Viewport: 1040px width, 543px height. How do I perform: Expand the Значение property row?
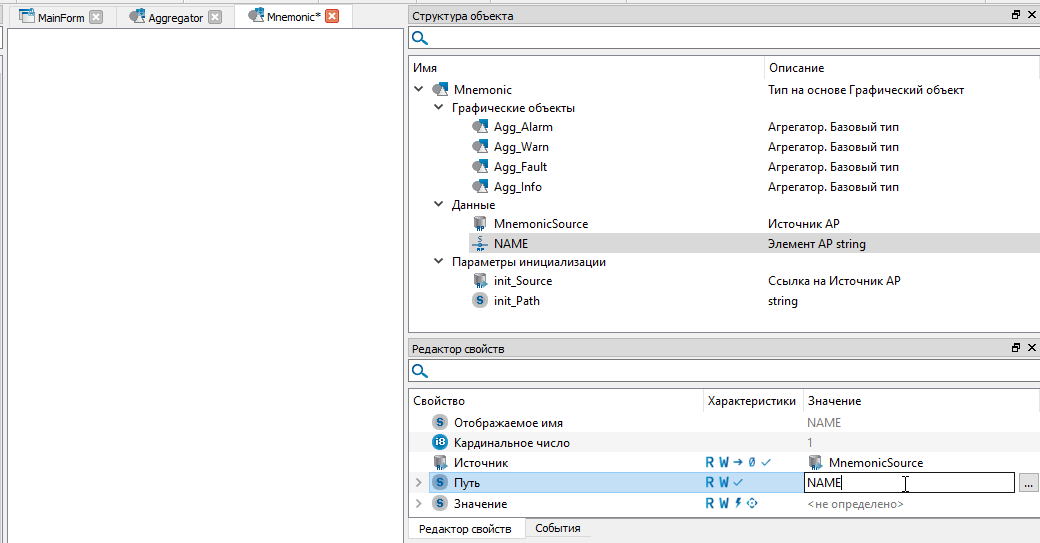[419, 504]
